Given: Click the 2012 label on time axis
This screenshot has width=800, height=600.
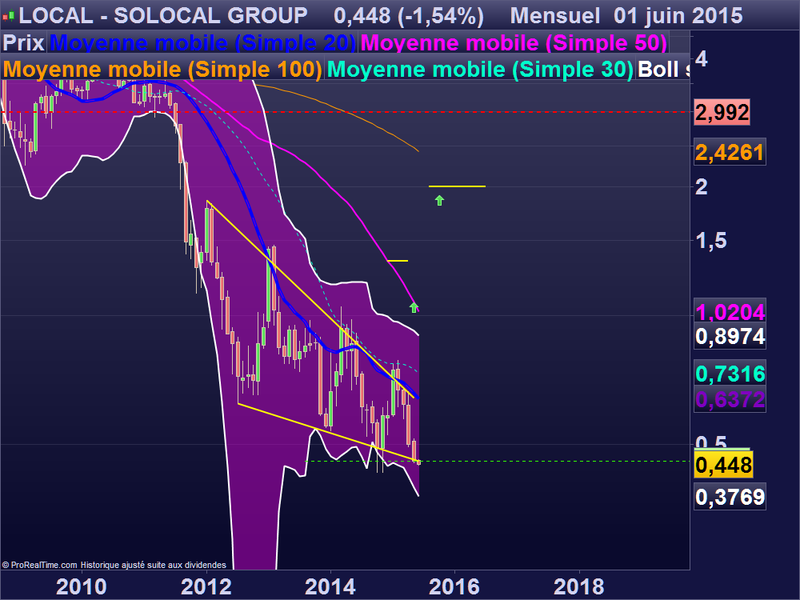Looking at the screenshot, I should [206, 587].
